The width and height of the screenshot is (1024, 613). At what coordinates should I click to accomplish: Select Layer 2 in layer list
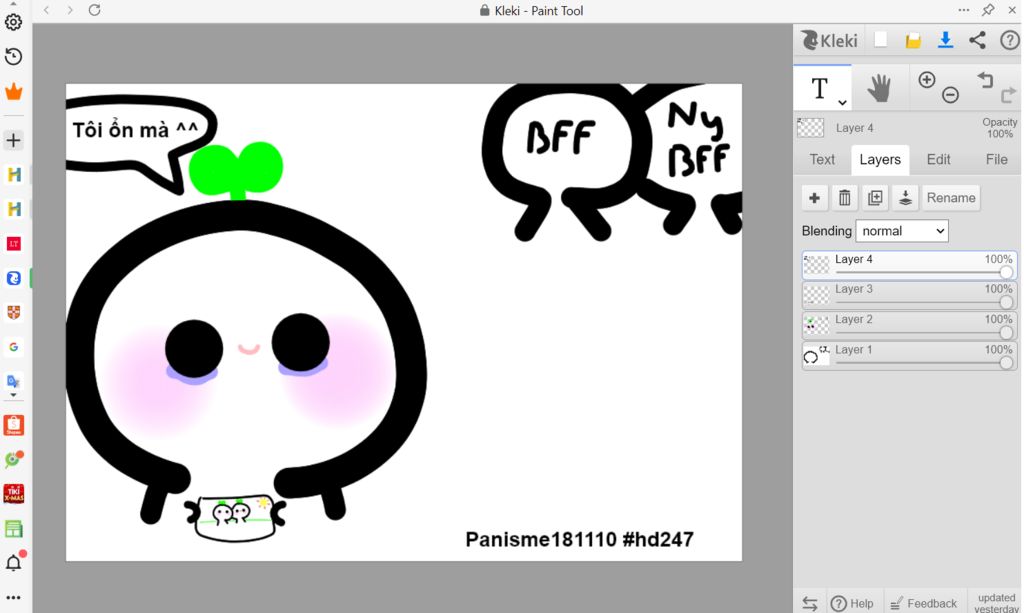909,326
